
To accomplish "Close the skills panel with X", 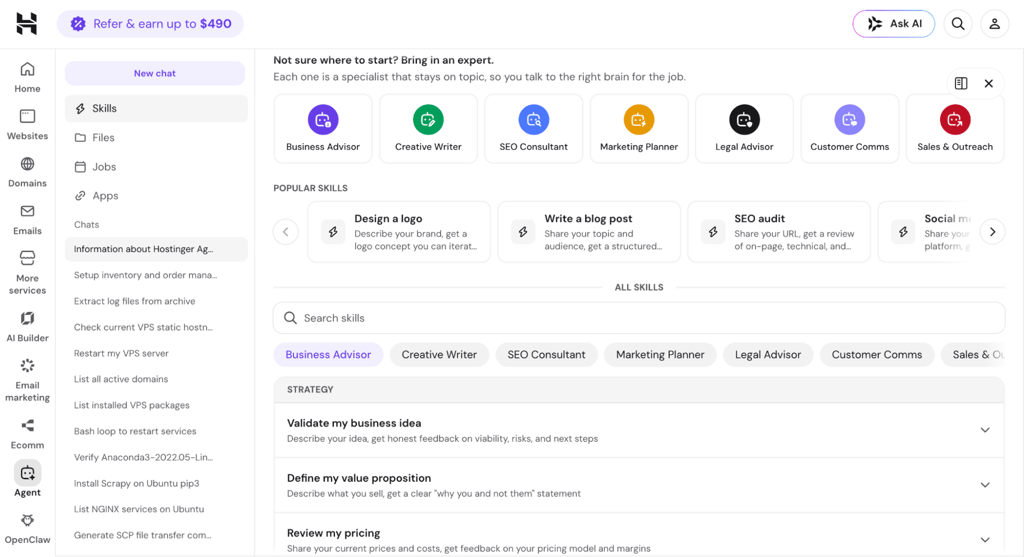I will 989,84.
